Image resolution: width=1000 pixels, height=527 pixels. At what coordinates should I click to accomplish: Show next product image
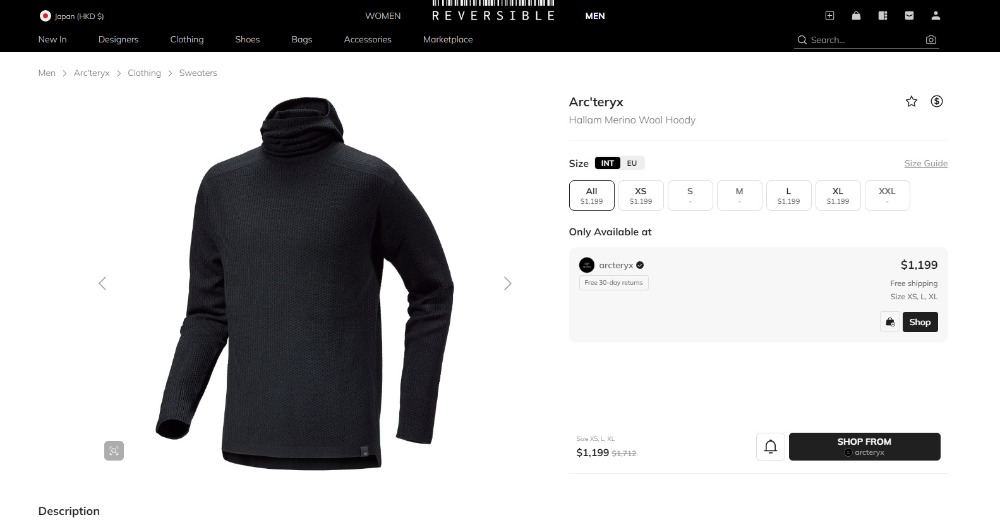coord(507,283)
